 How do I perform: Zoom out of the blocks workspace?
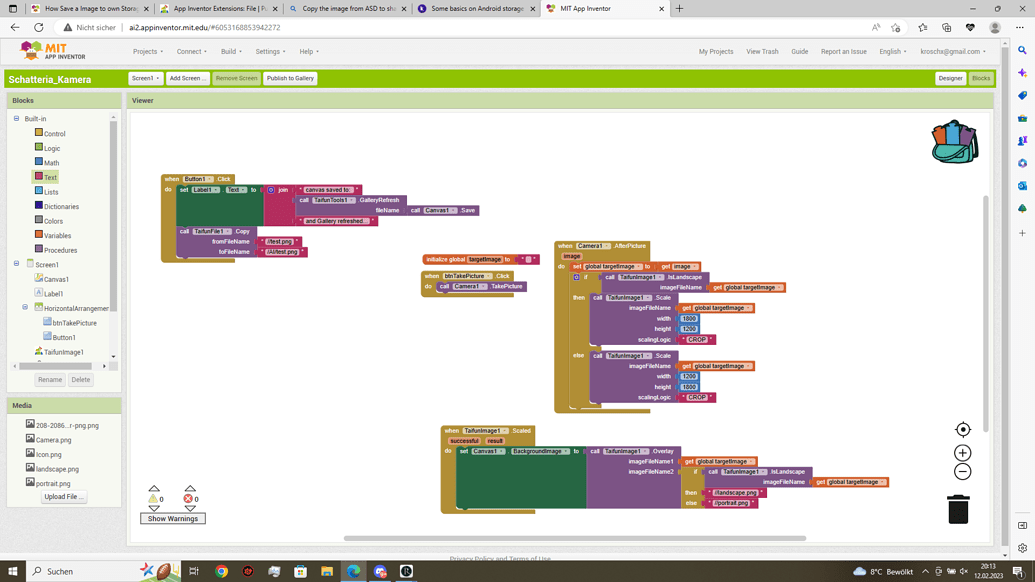(x=962, y=472)
